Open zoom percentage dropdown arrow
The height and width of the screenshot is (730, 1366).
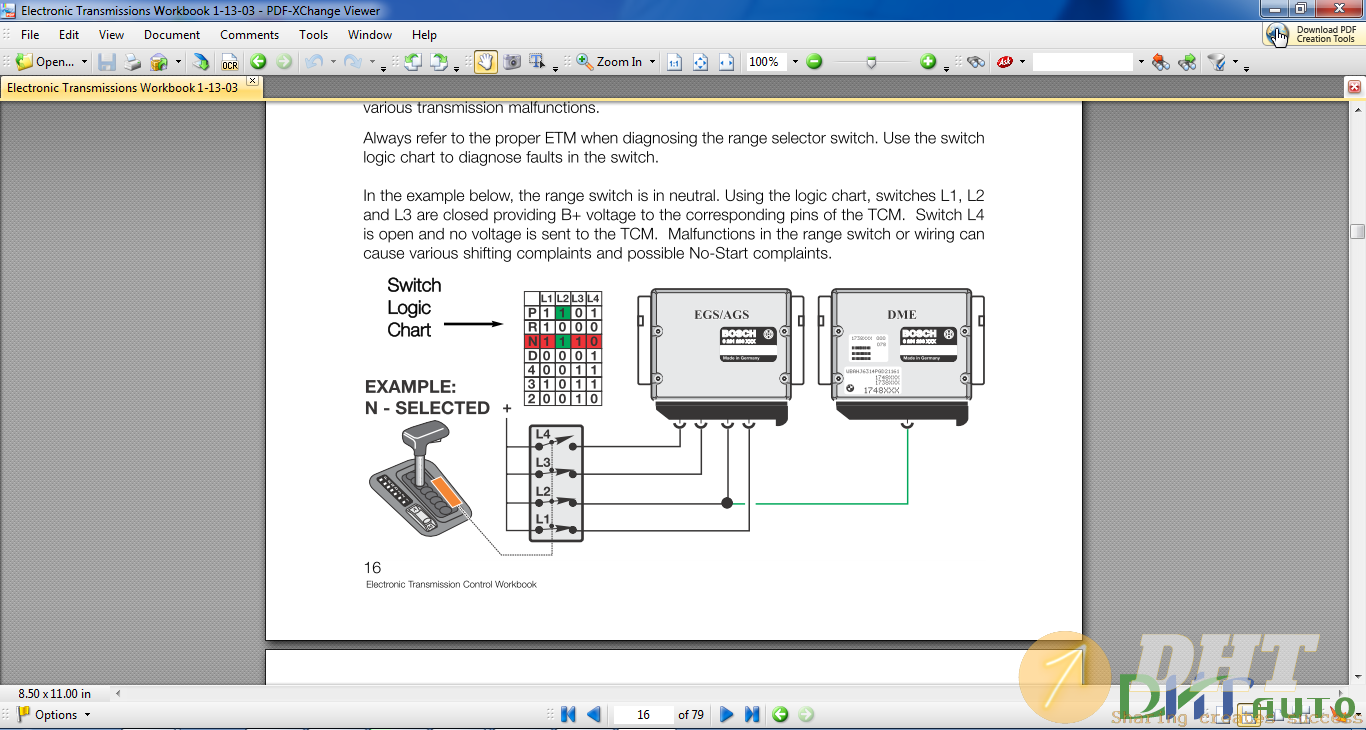[x=795, y=62]
